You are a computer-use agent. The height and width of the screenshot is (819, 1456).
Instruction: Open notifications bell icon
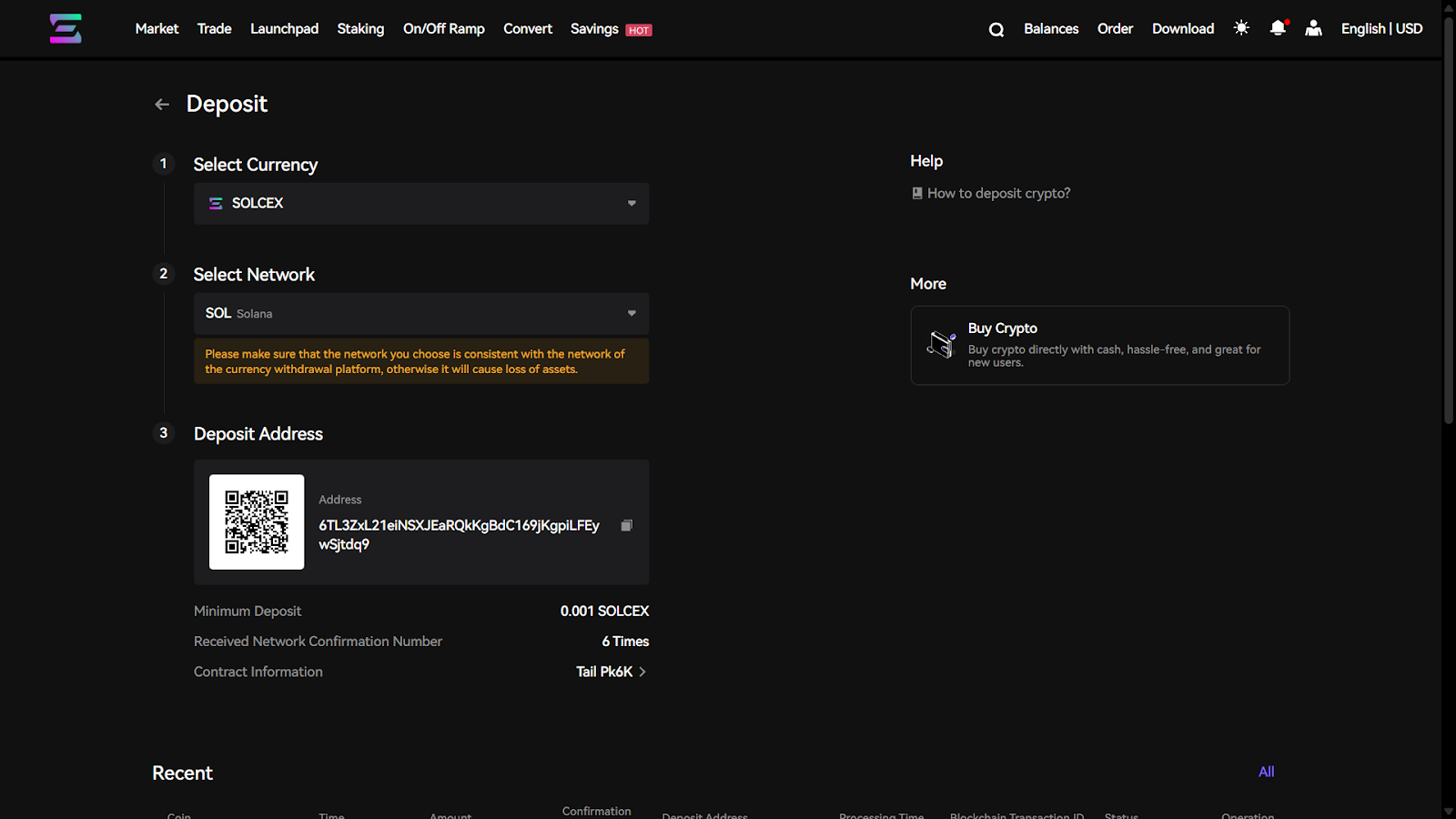1278,28
